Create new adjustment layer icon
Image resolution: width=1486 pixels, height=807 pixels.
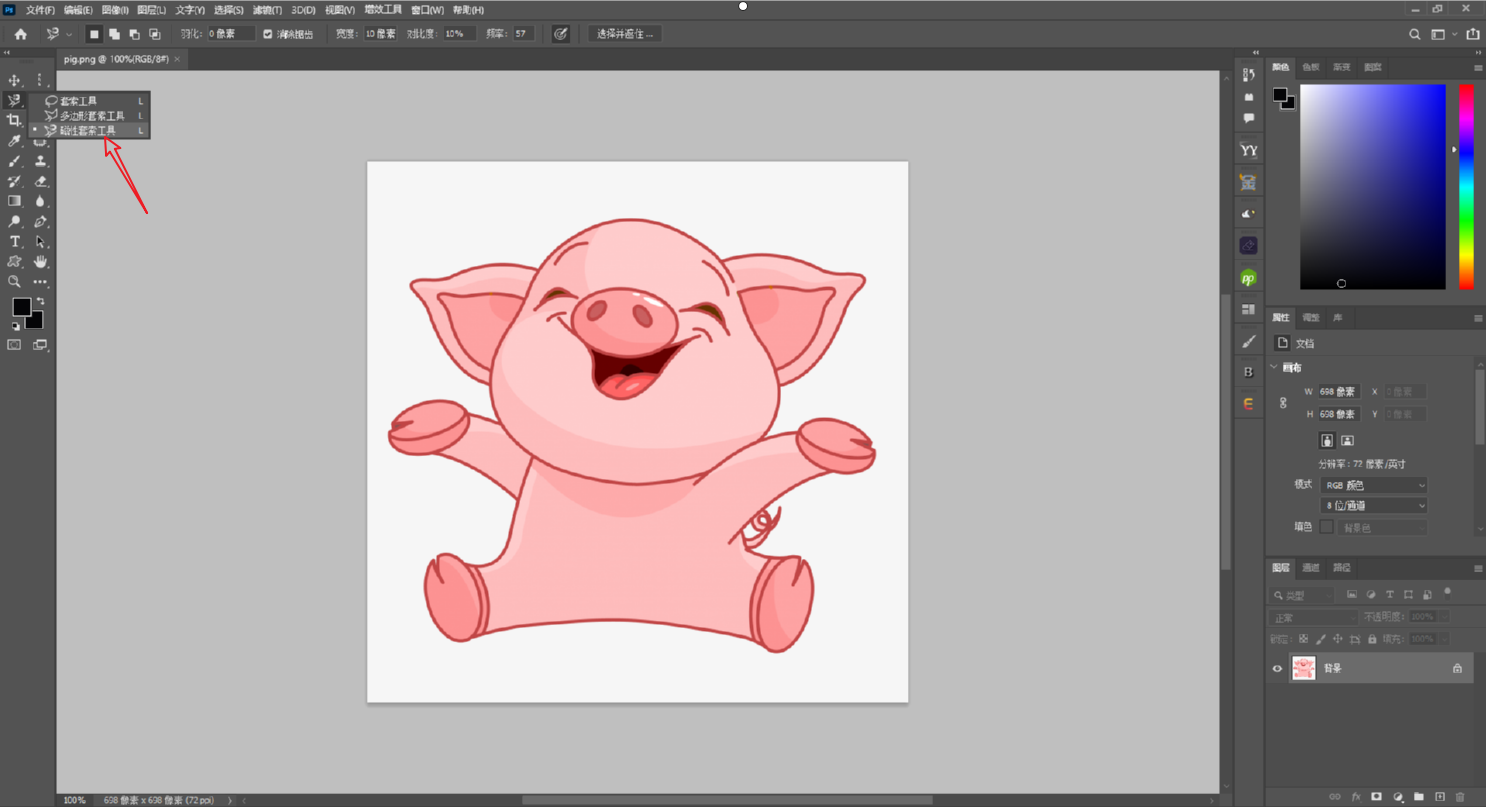(1398, 797)
